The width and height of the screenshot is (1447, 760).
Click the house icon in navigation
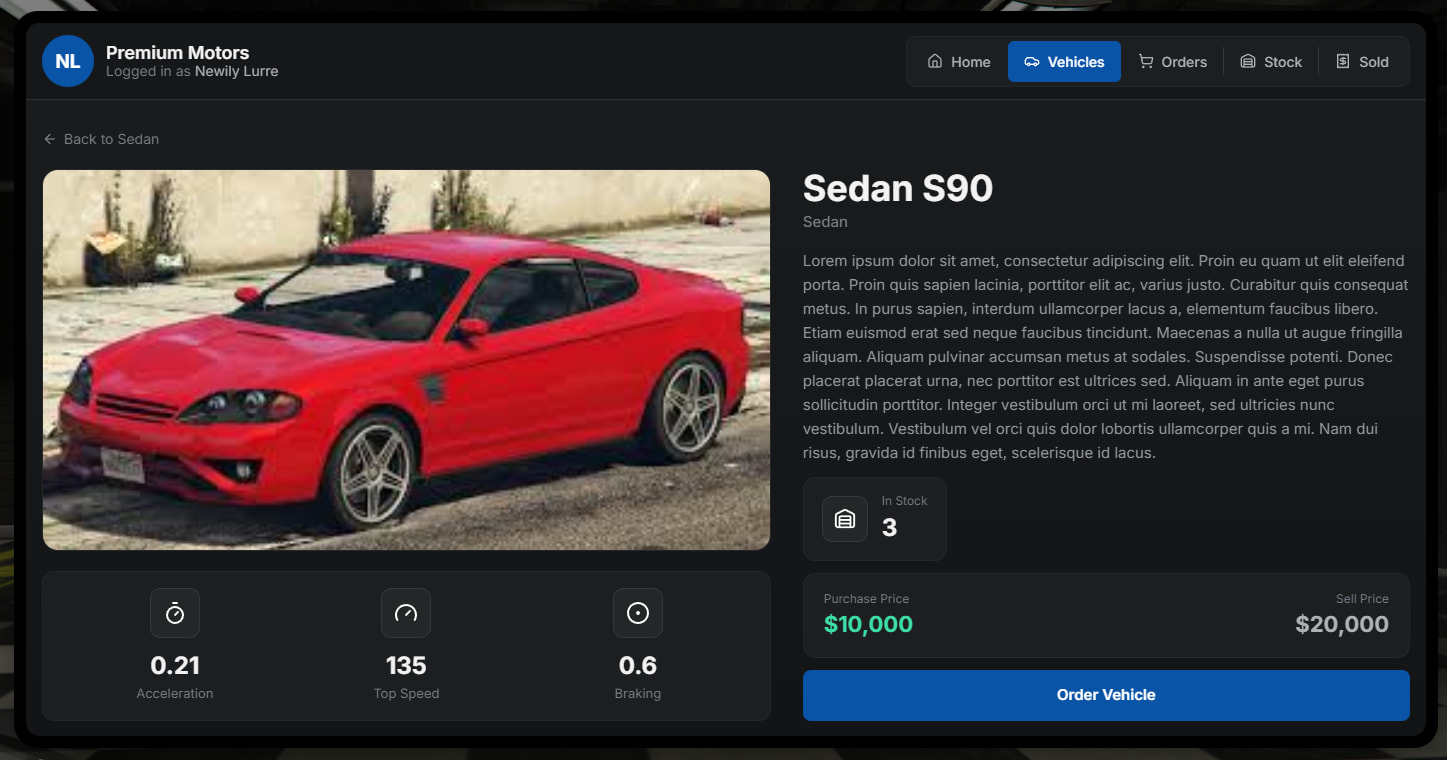point(935,61)
